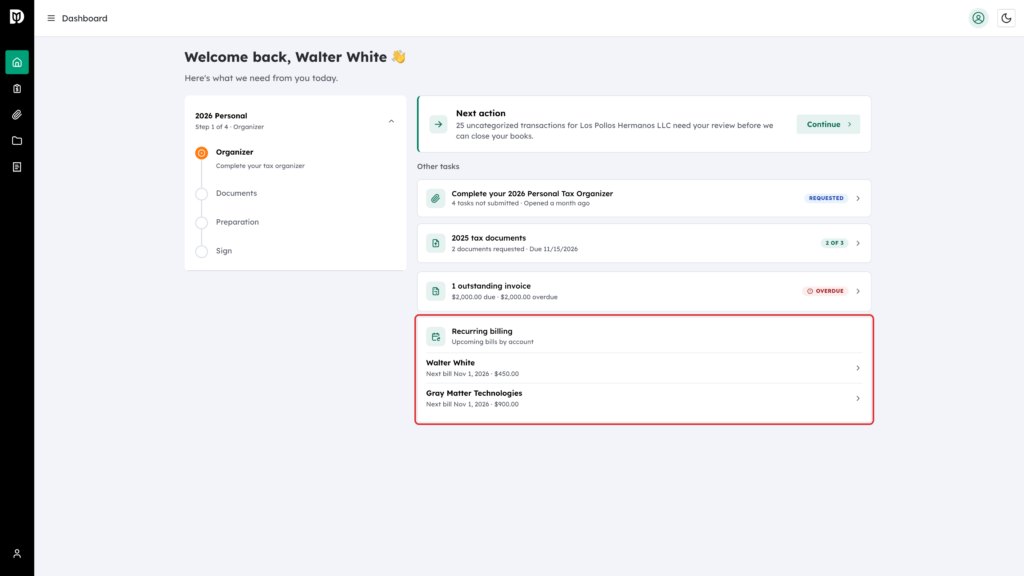
Task: Open the invoice document sidebar icon
Action: 17,167
